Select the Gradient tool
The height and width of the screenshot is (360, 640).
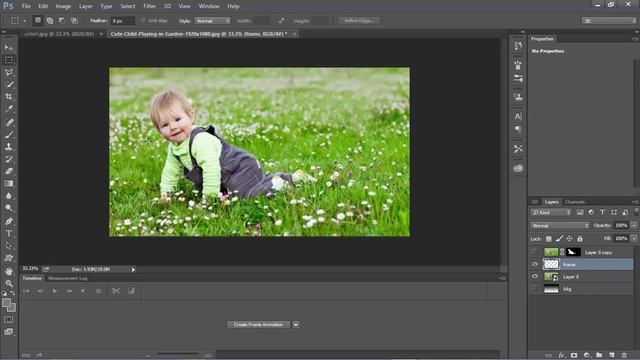click(x=9, y=183)
